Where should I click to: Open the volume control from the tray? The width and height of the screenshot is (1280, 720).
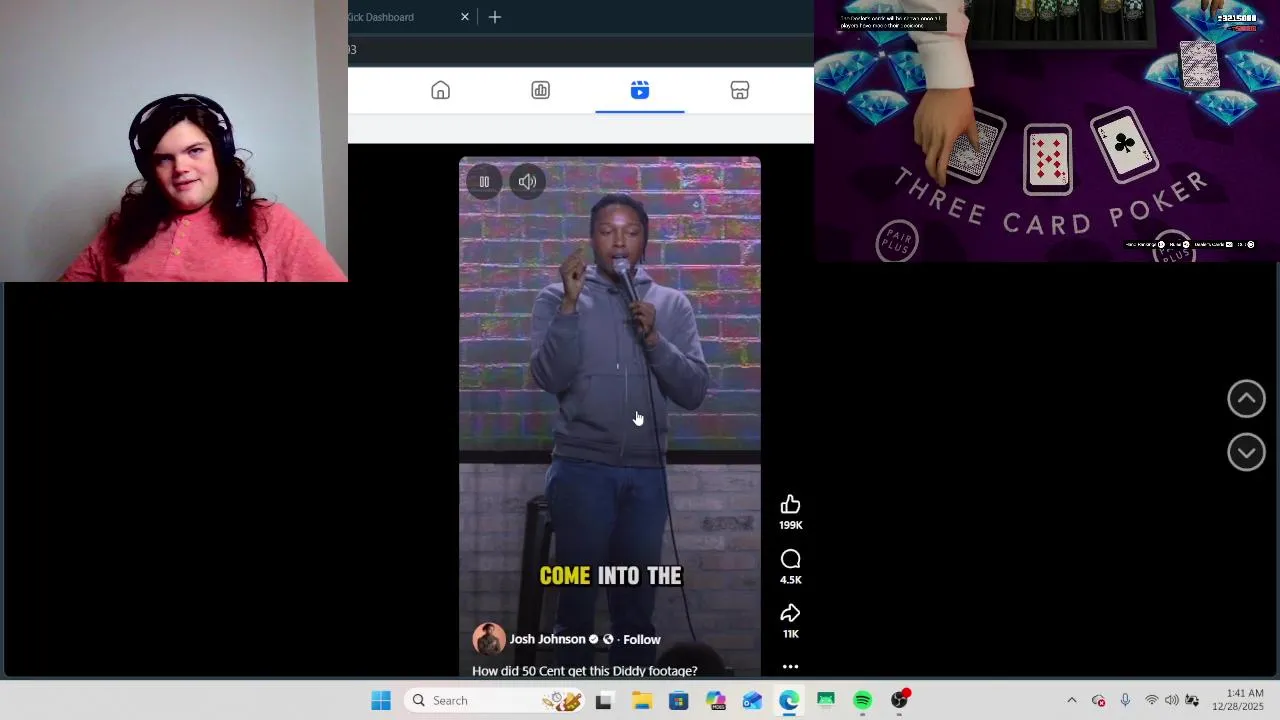tap(1171, 701)
